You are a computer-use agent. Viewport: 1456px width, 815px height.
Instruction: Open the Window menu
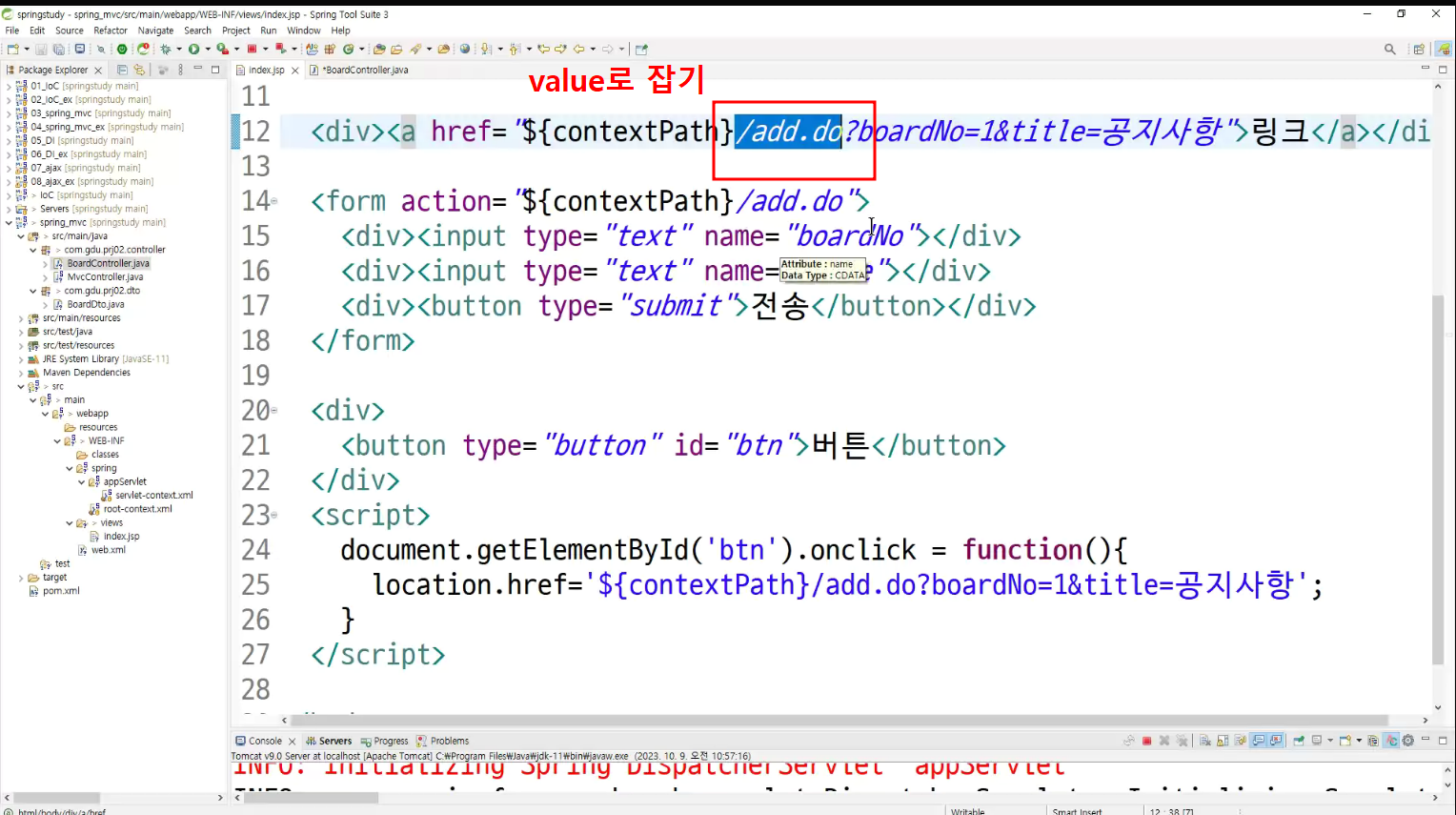[304, 31]
